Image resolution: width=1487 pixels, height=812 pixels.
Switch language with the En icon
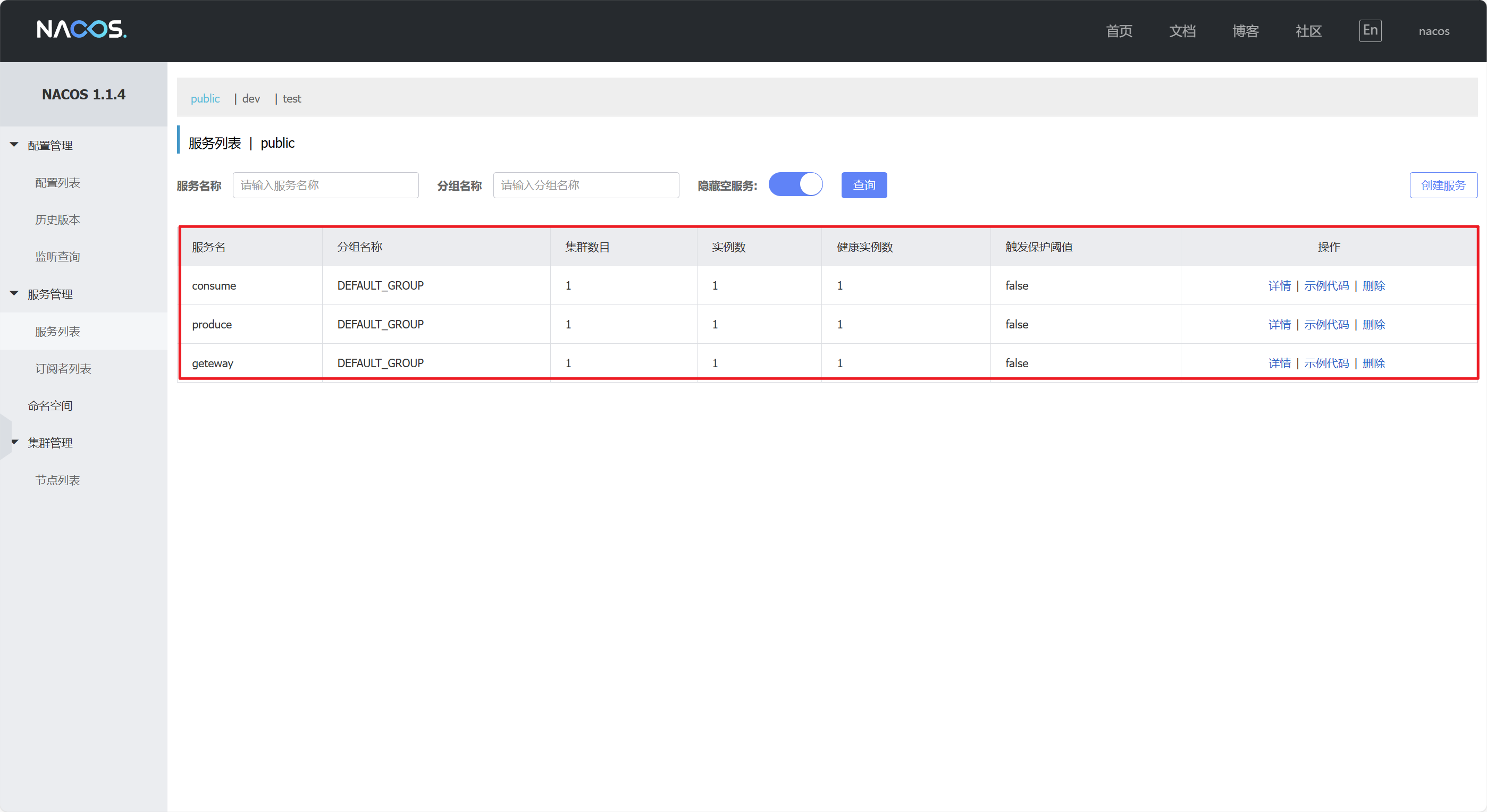[1370, 30]
